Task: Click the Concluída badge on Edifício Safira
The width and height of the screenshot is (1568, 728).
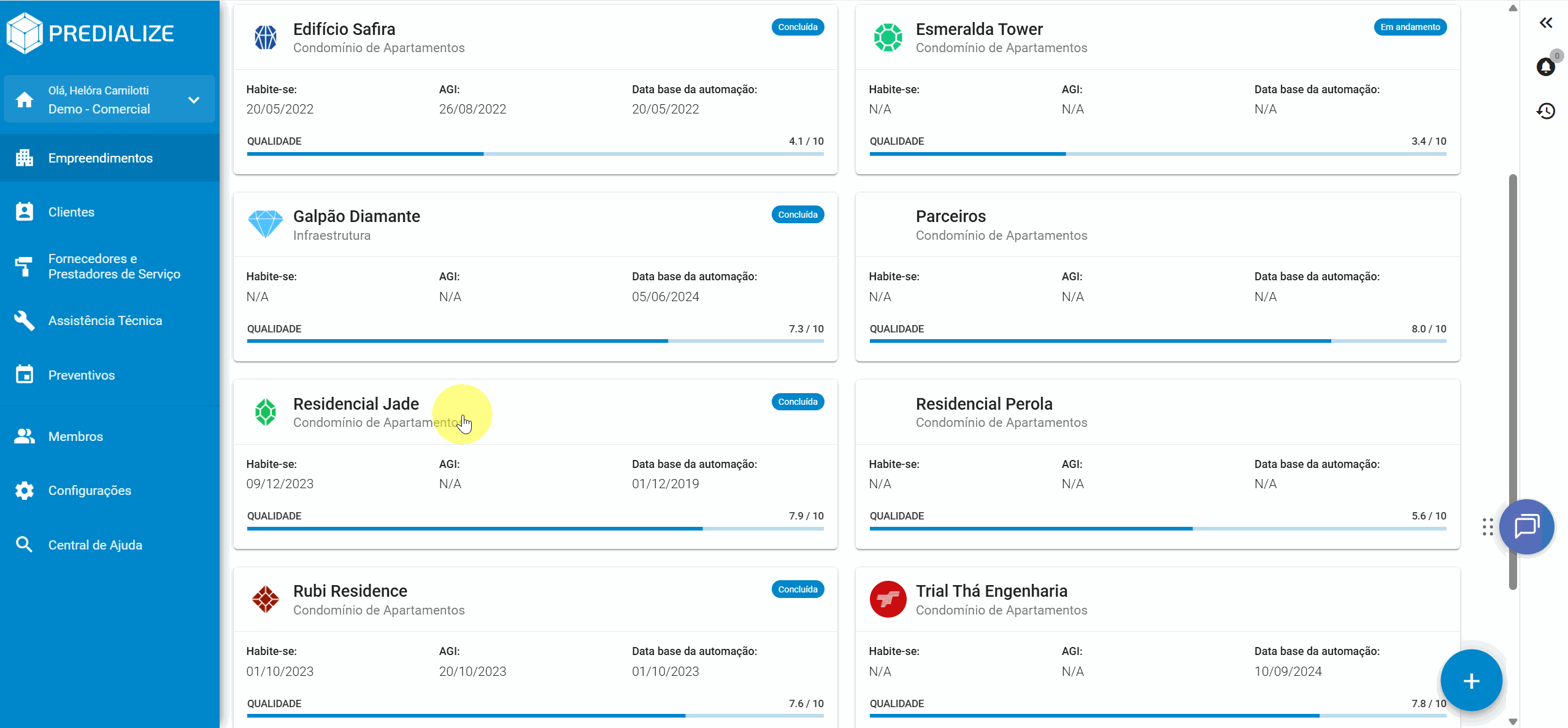Action: pyautogui.click(x=797, y=27)
